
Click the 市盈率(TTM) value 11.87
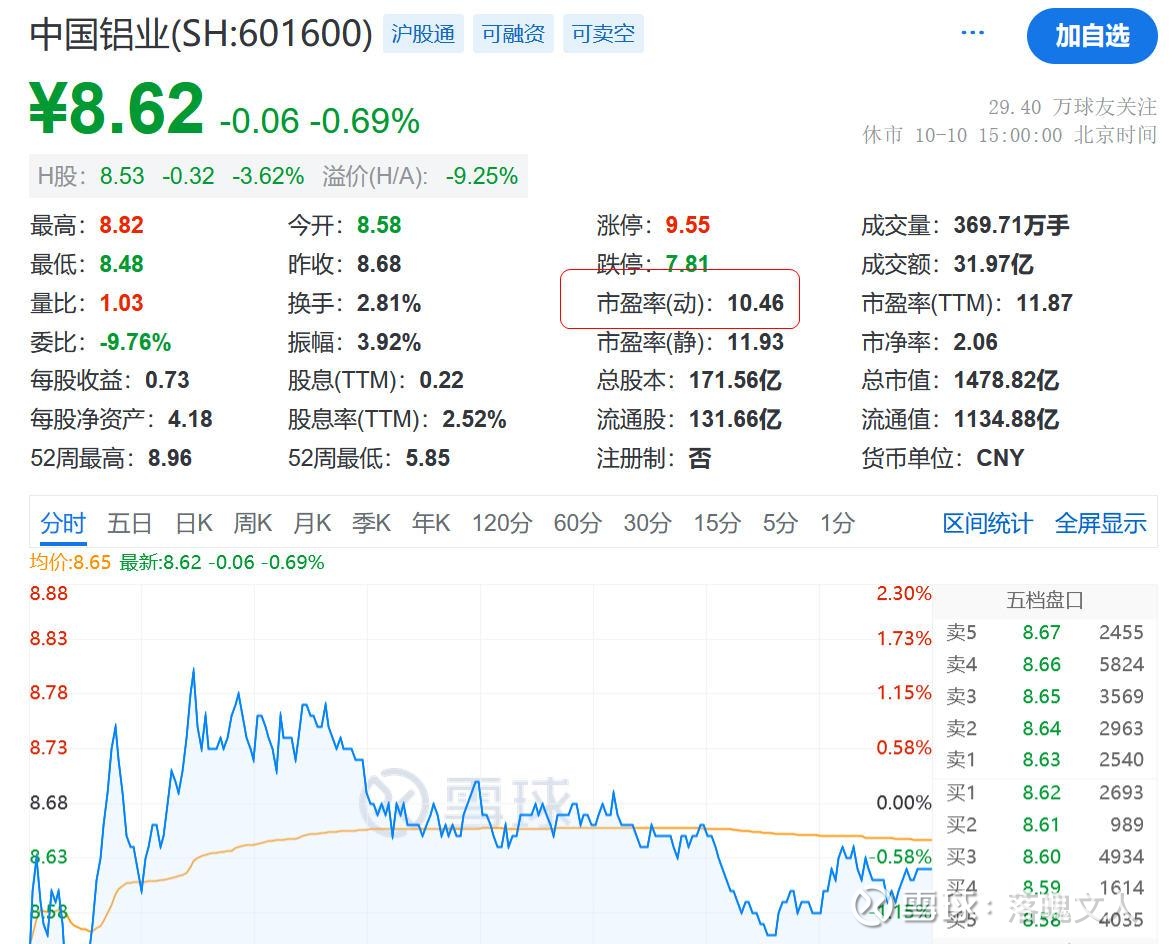(1044, 303)
